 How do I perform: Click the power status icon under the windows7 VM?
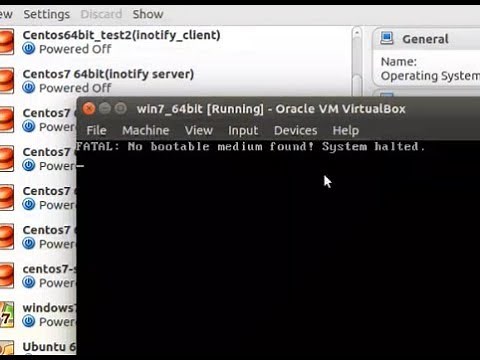tap(29, 322)
